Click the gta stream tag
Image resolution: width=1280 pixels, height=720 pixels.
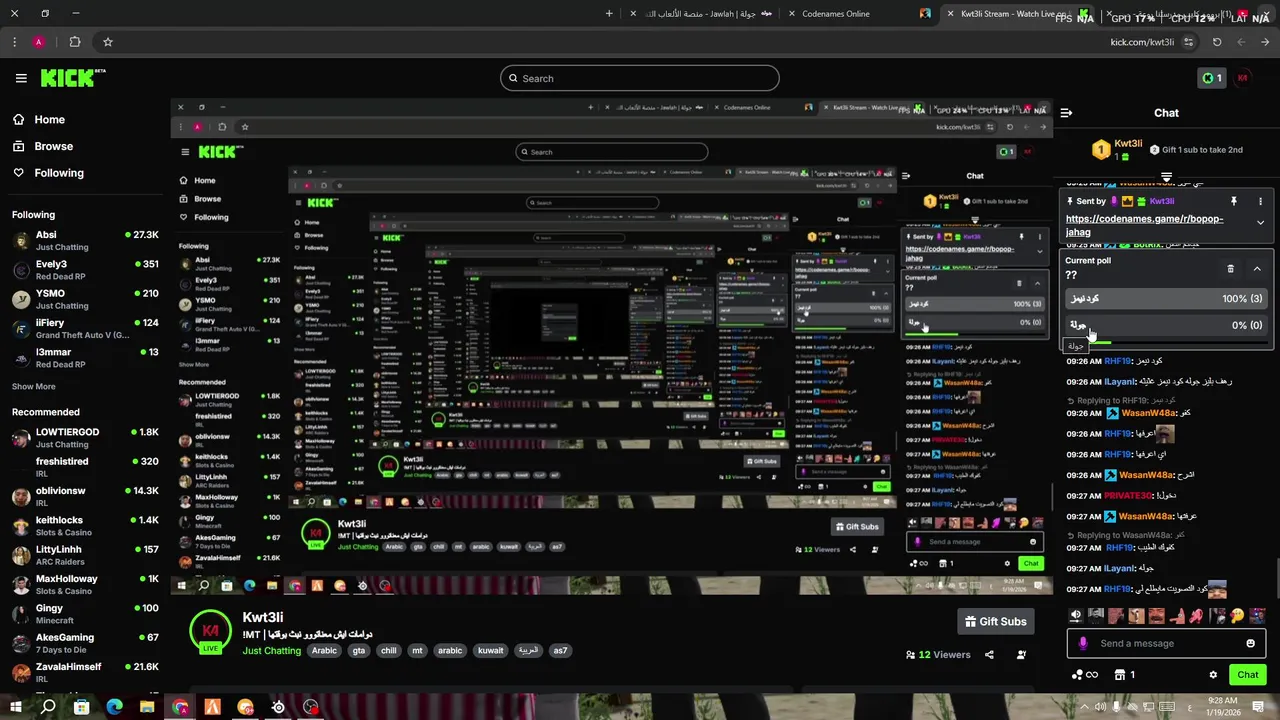pyautogui.click(x=359, y=651)
